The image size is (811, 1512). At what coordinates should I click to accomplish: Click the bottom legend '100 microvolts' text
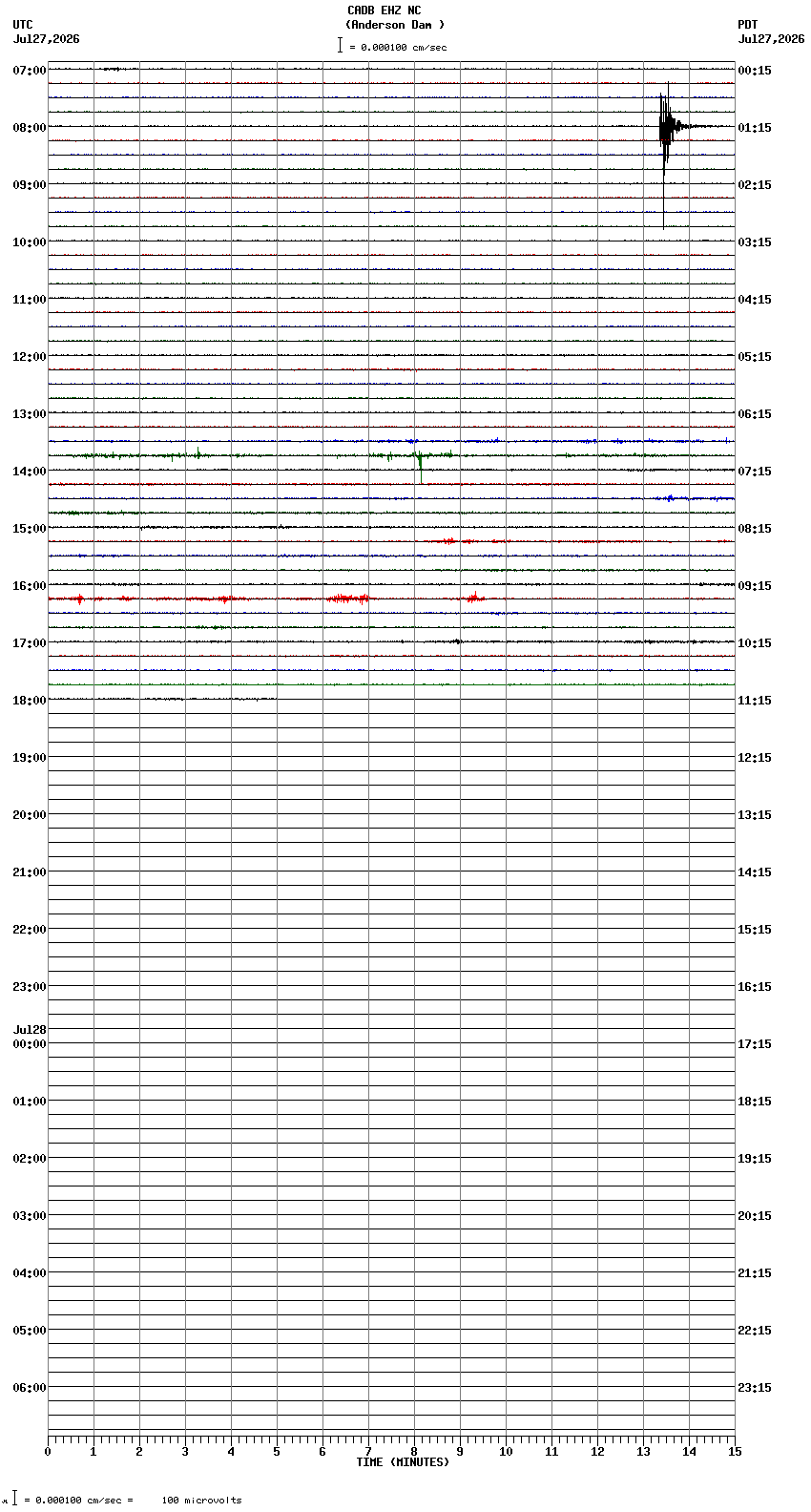click(201, 1501)
